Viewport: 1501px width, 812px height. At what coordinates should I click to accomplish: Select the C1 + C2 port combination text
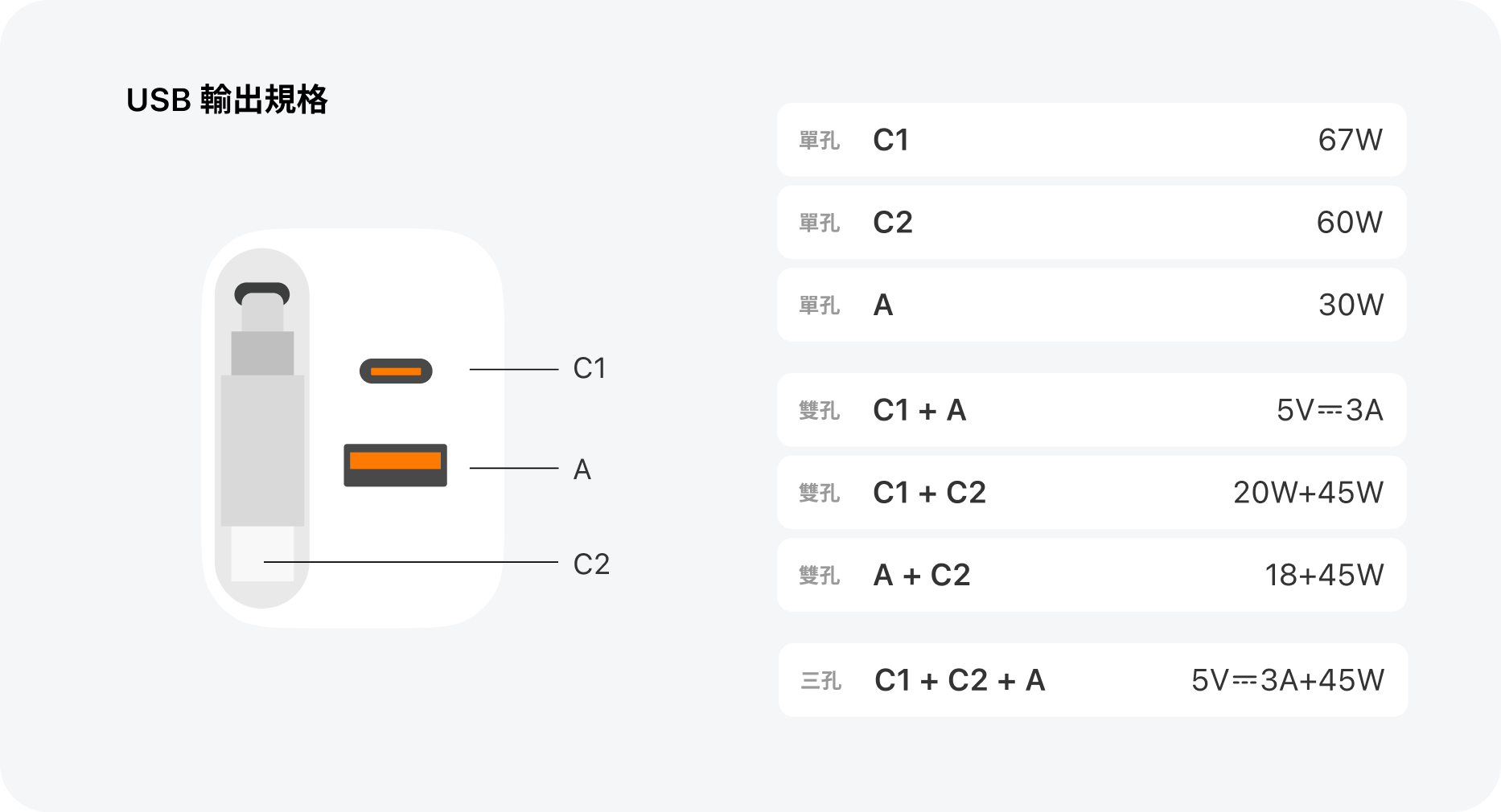point(929,493)
